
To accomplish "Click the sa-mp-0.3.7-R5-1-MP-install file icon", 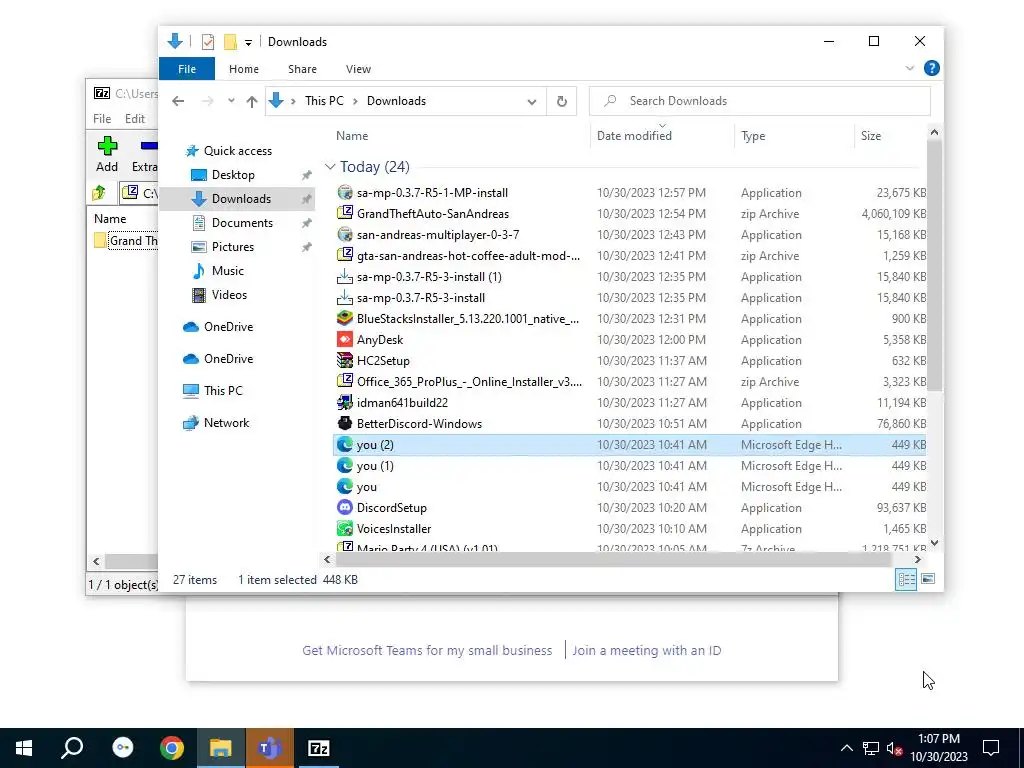I will coord(345,193).
